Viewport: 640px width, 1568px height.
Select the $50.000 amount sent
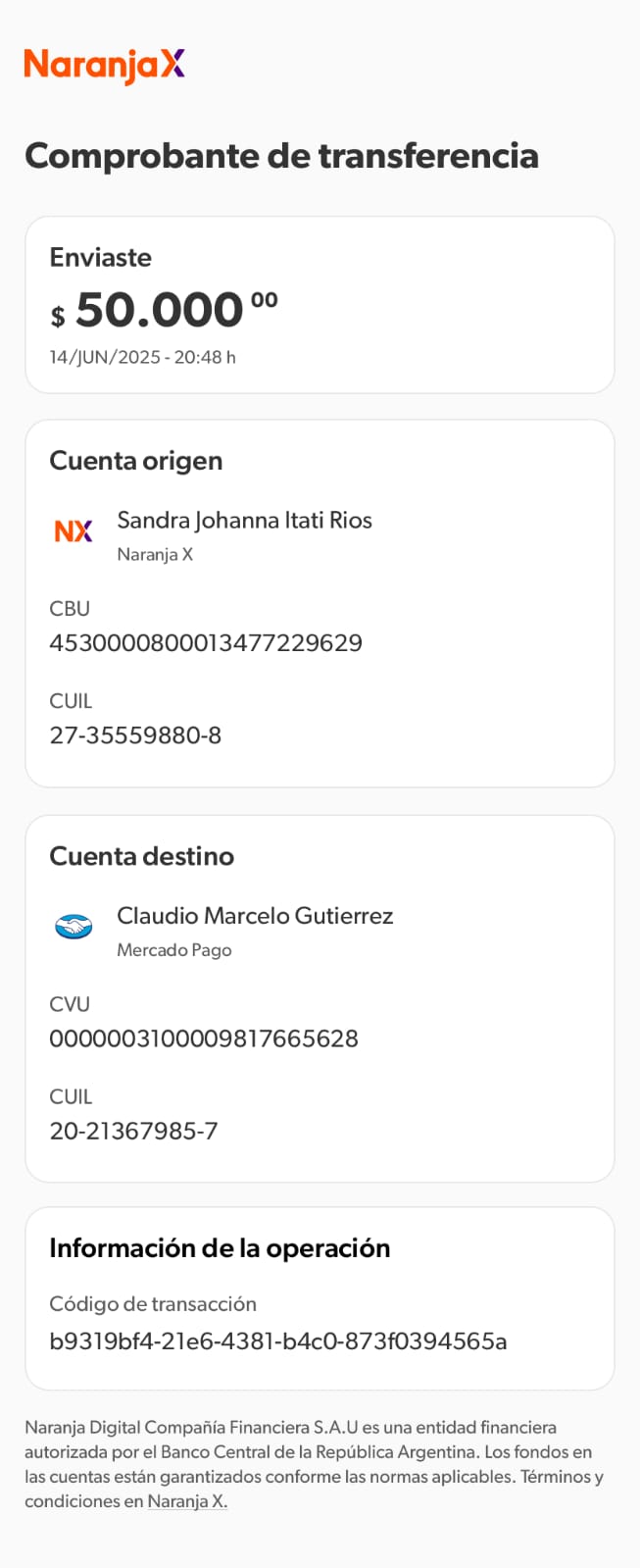[x=164, y=311]
